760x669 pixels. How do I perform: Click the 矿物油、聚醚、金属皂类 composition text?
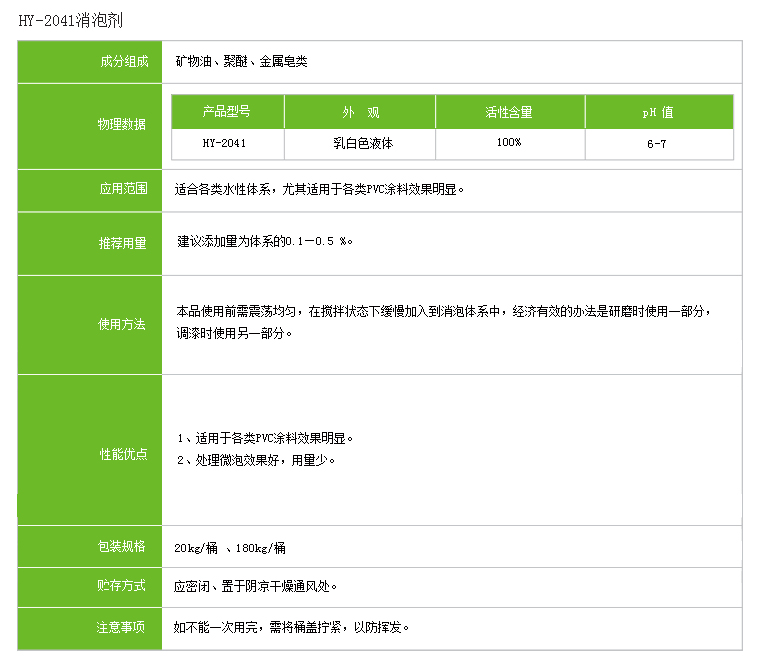[x=240, y=62]
